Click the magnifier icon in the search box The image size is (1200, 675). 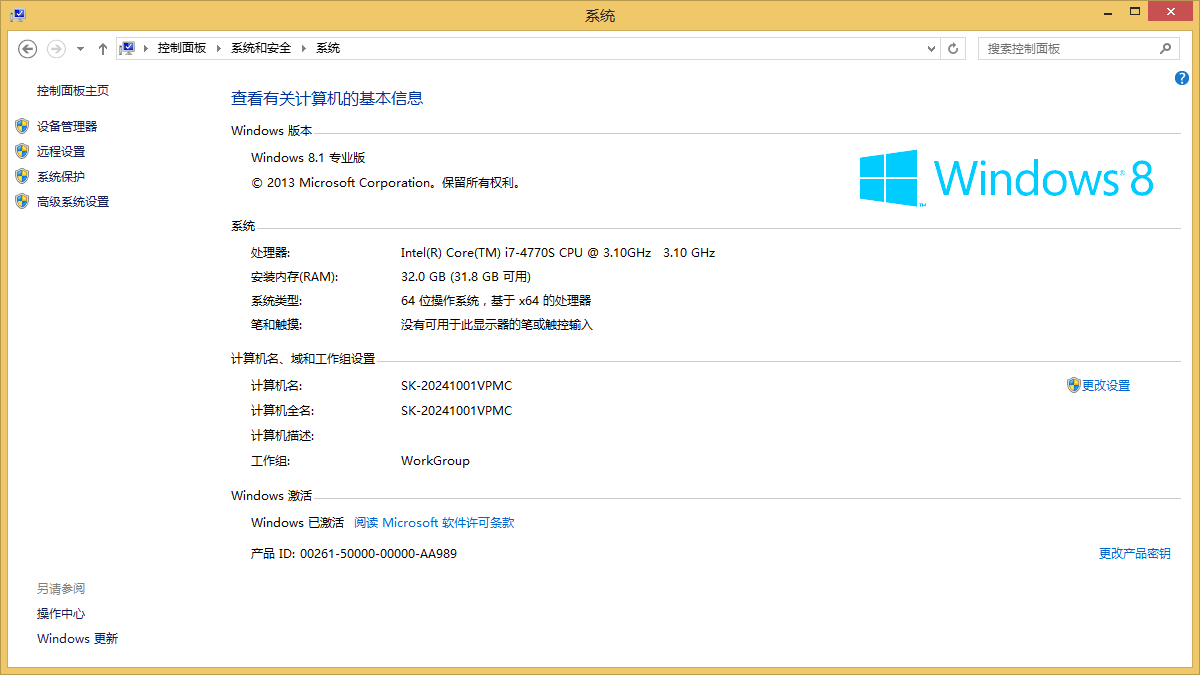(x=1165, y=48)
